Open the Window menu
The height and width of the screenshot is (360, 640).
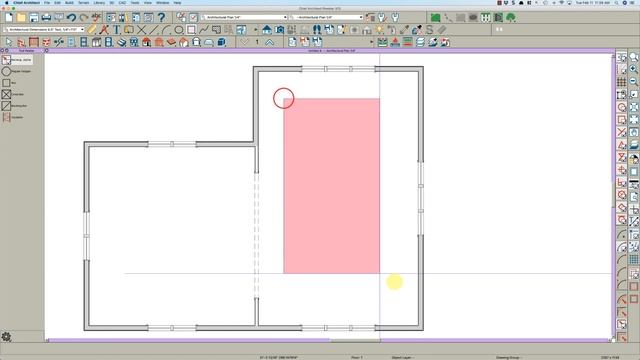(162, 3)
